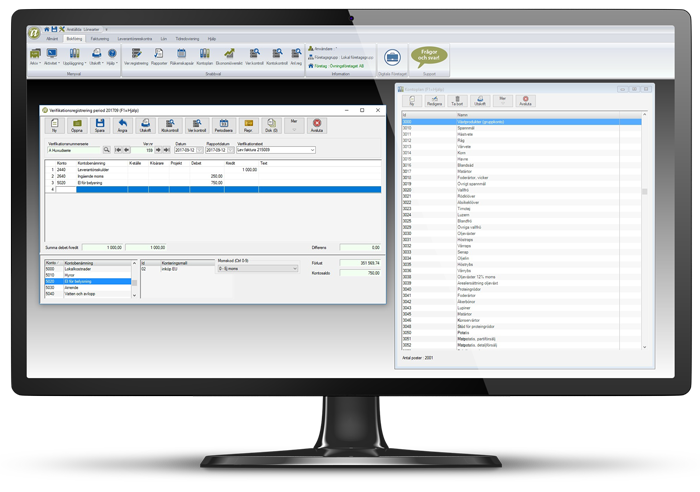Click the search magnifier beside Verifikationsnummerserie
The image size is (700, 492).
click(x=106, y=150)
